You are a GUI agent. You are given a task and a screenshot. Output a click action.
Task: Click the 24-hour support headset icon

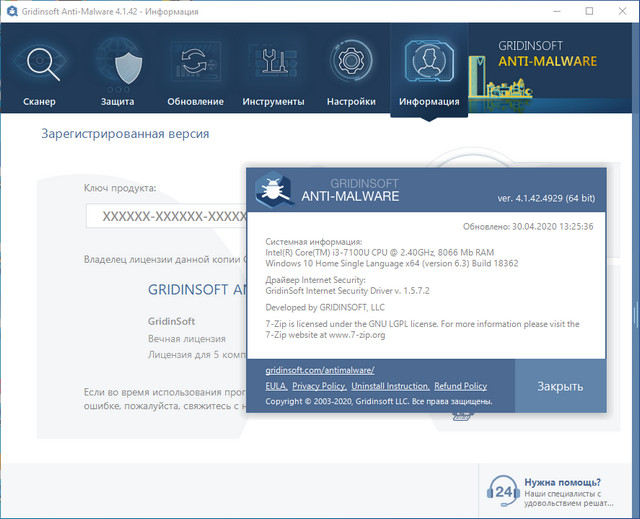coord(502,492)
